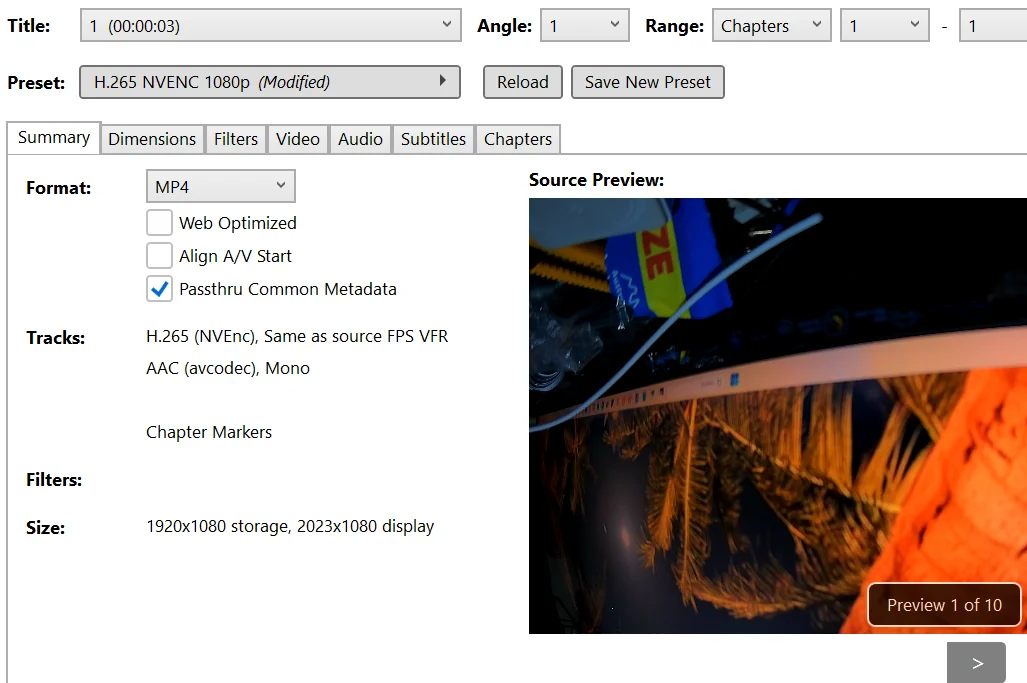Open the Title dropdown
Screen dimensions: 1027x683
point(270,26)
